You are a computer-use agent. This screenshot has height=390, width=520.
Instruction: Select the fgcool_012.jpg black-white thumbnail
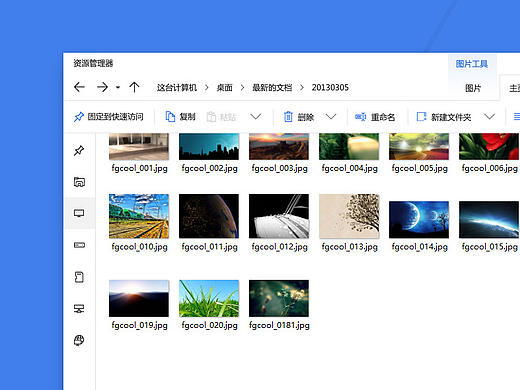tap(279, 216)
